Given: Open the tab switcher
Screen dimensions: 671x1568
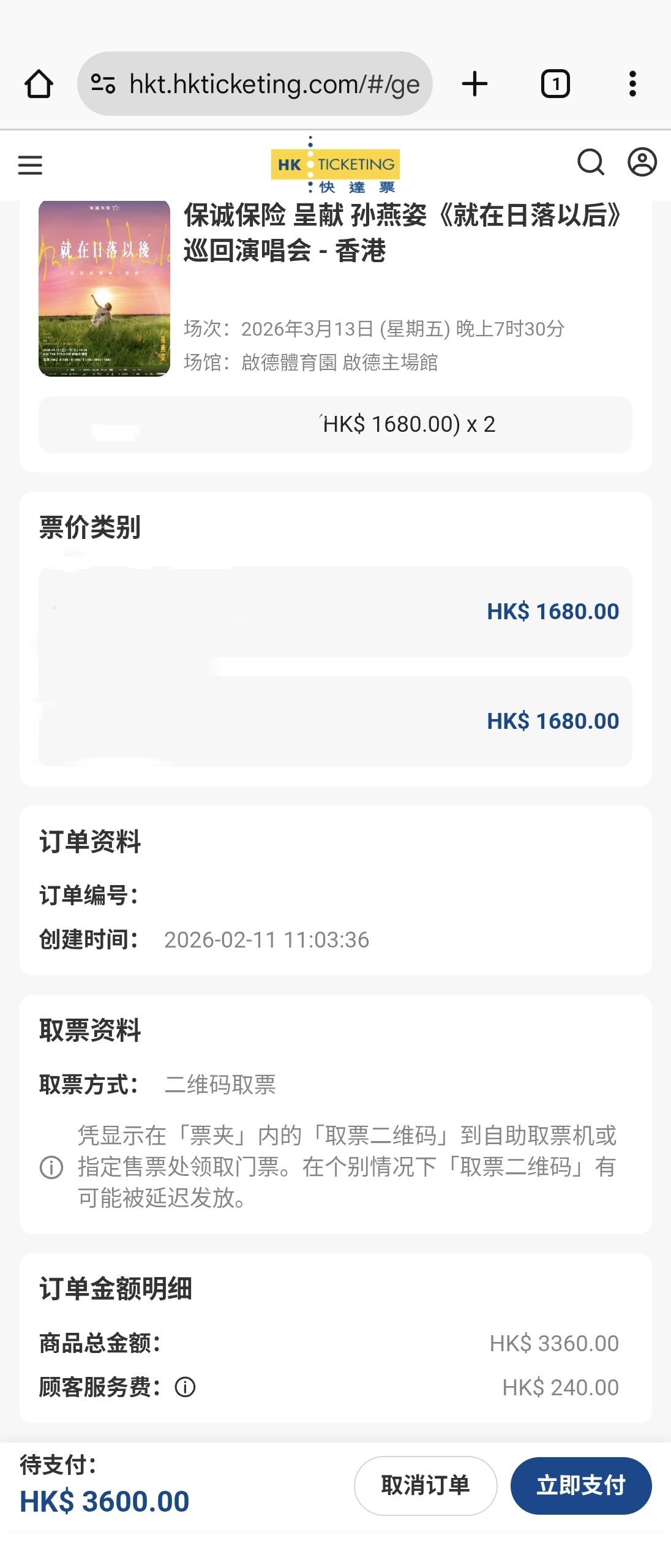Looking at the screenshot, I should point(555,84).
